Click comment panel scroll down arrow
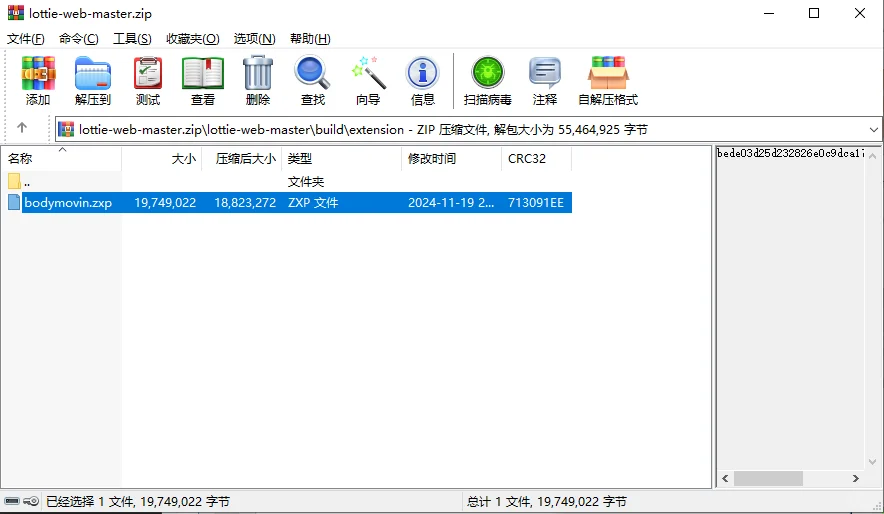This screenshot has height=514, width=884. tap(873, 462)
